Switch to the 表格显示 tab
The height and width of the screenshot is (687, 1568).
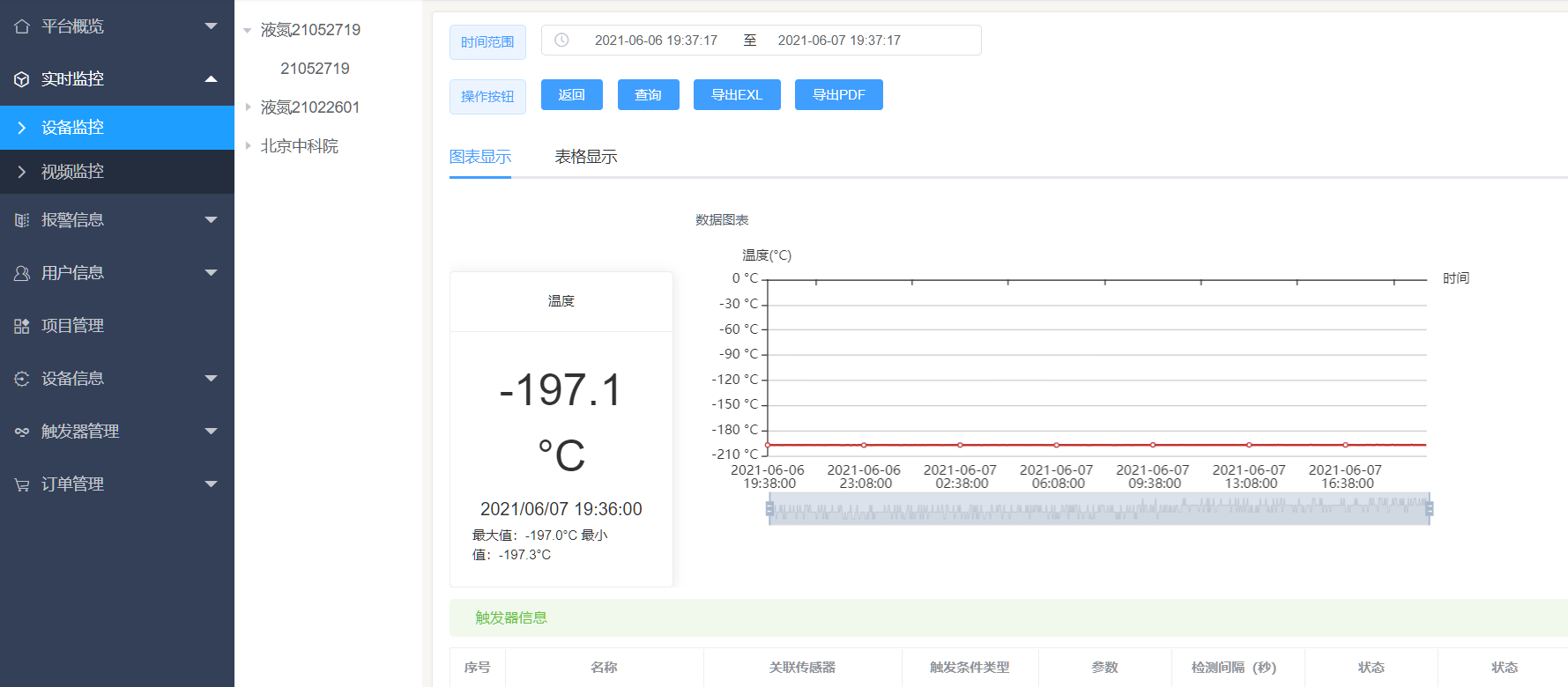pos(585,157)
